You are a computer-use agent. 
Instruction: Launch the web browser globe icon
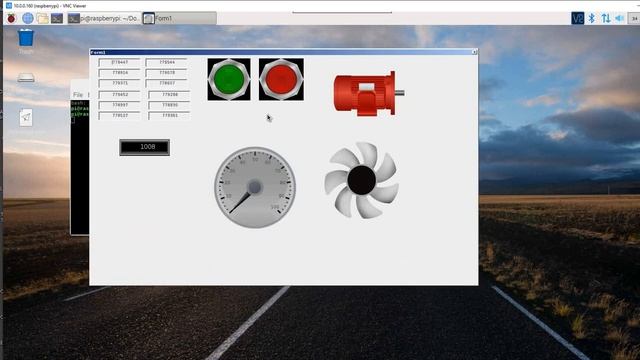click(x=27, y=18)
